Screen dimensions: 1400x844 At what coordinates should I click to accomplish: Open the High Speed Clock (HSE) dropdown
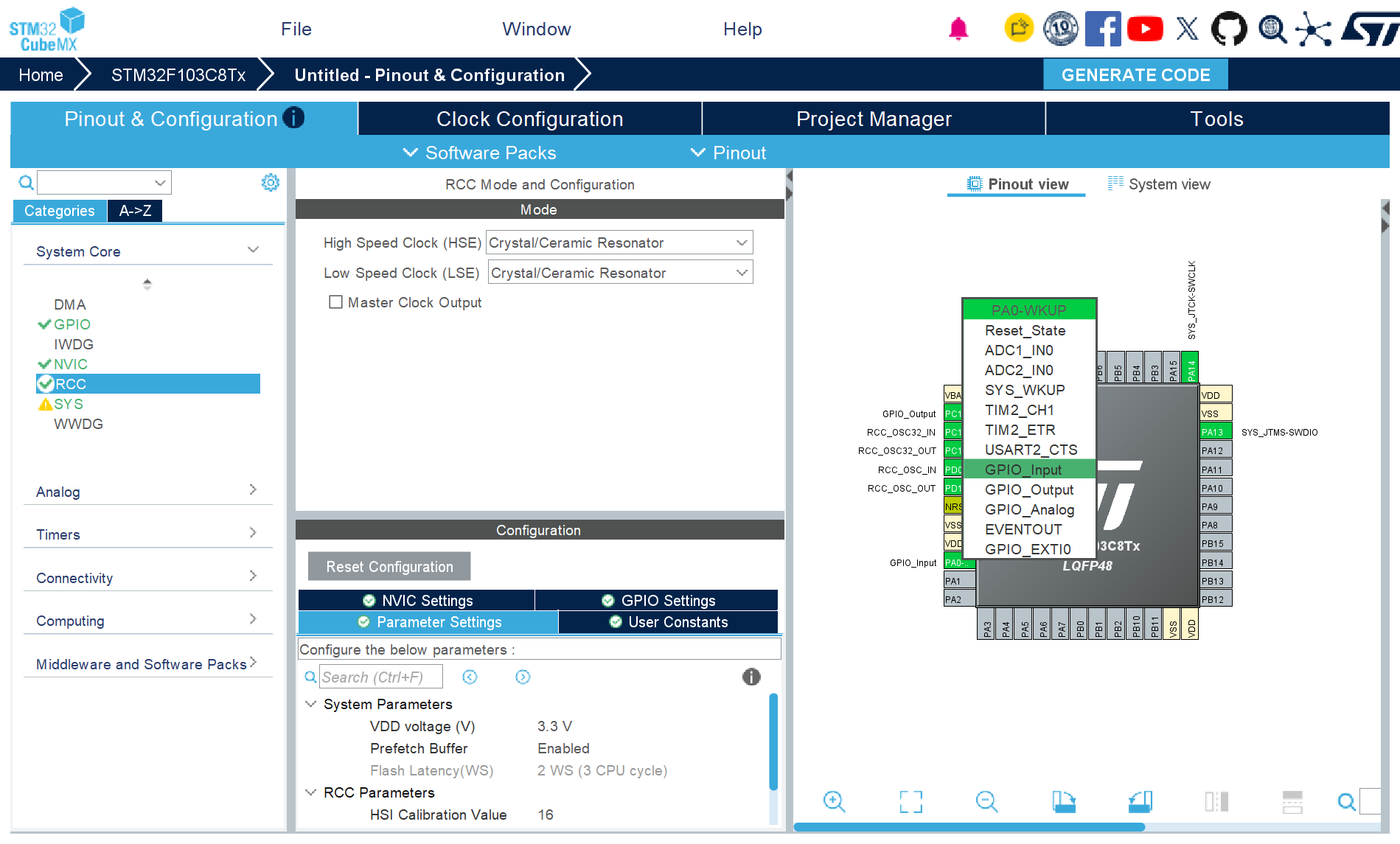(619, 243)
